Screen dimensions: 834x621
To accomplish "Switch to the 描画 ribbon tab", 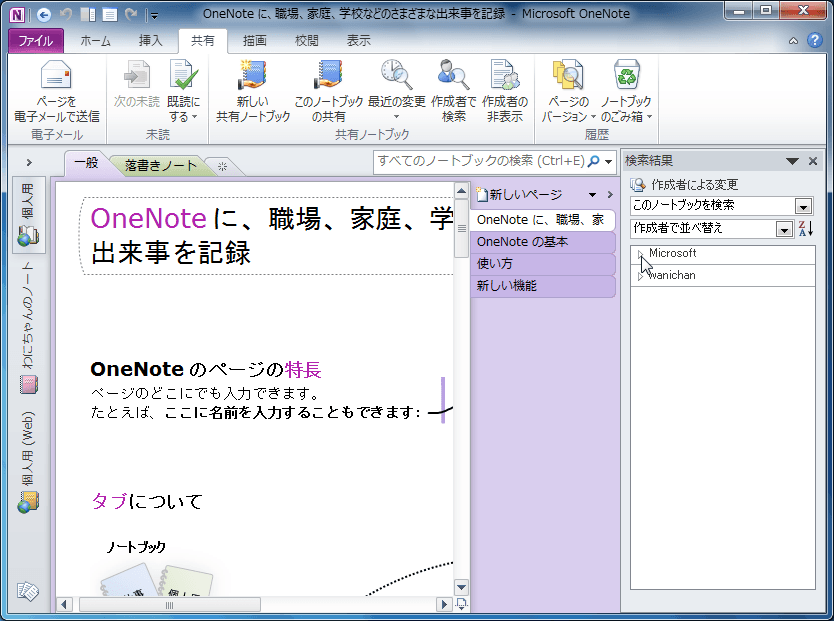I will tap(254, 41).
